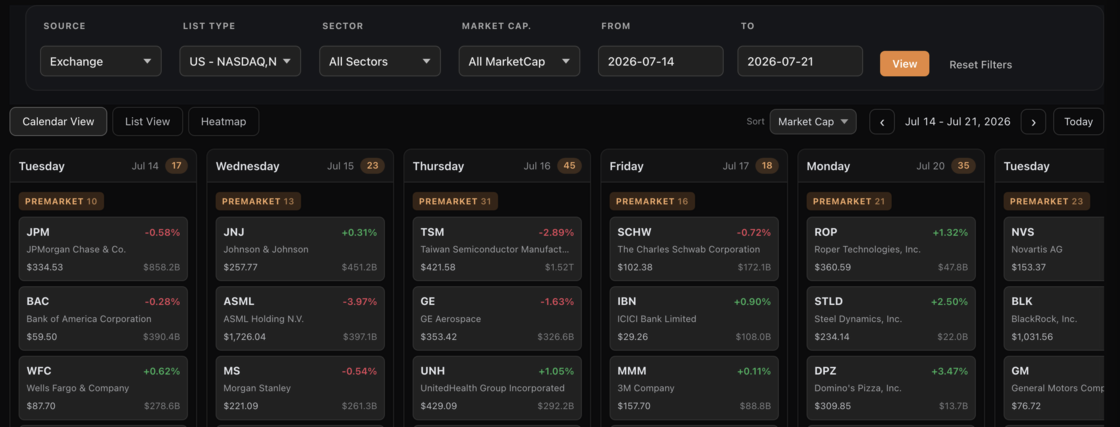Click Reset Filters
The image size is (1120, 427).
[980, 64]
